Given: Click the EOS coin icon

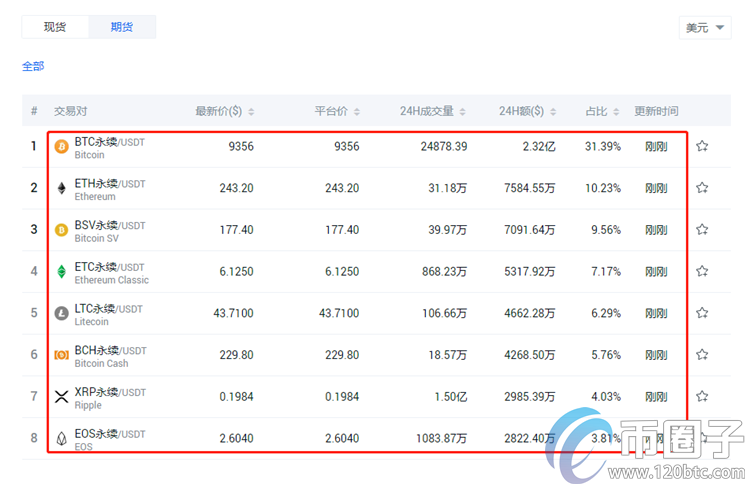Looking at the screenshot, I should pos(61,438).
